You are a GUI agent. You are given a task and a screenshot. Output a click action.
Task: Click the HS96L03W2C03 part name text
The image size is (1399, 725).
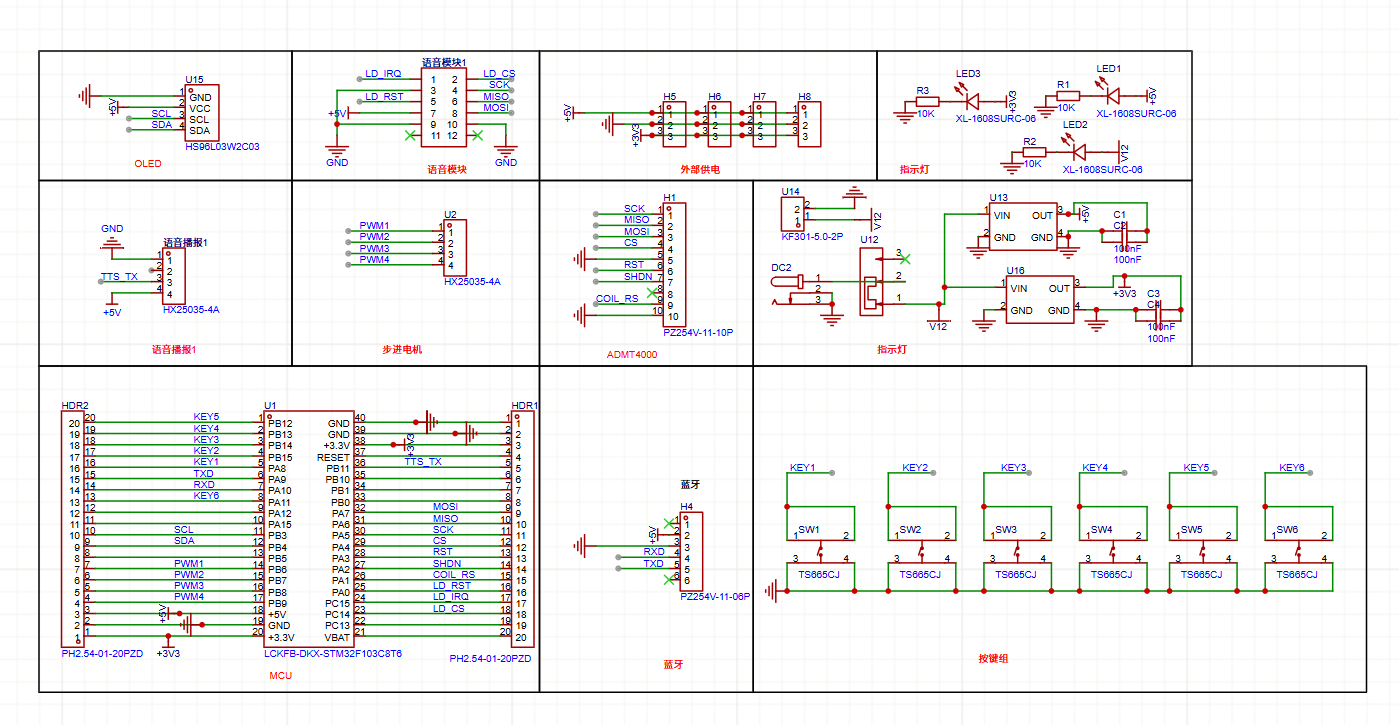coord(222,146)
